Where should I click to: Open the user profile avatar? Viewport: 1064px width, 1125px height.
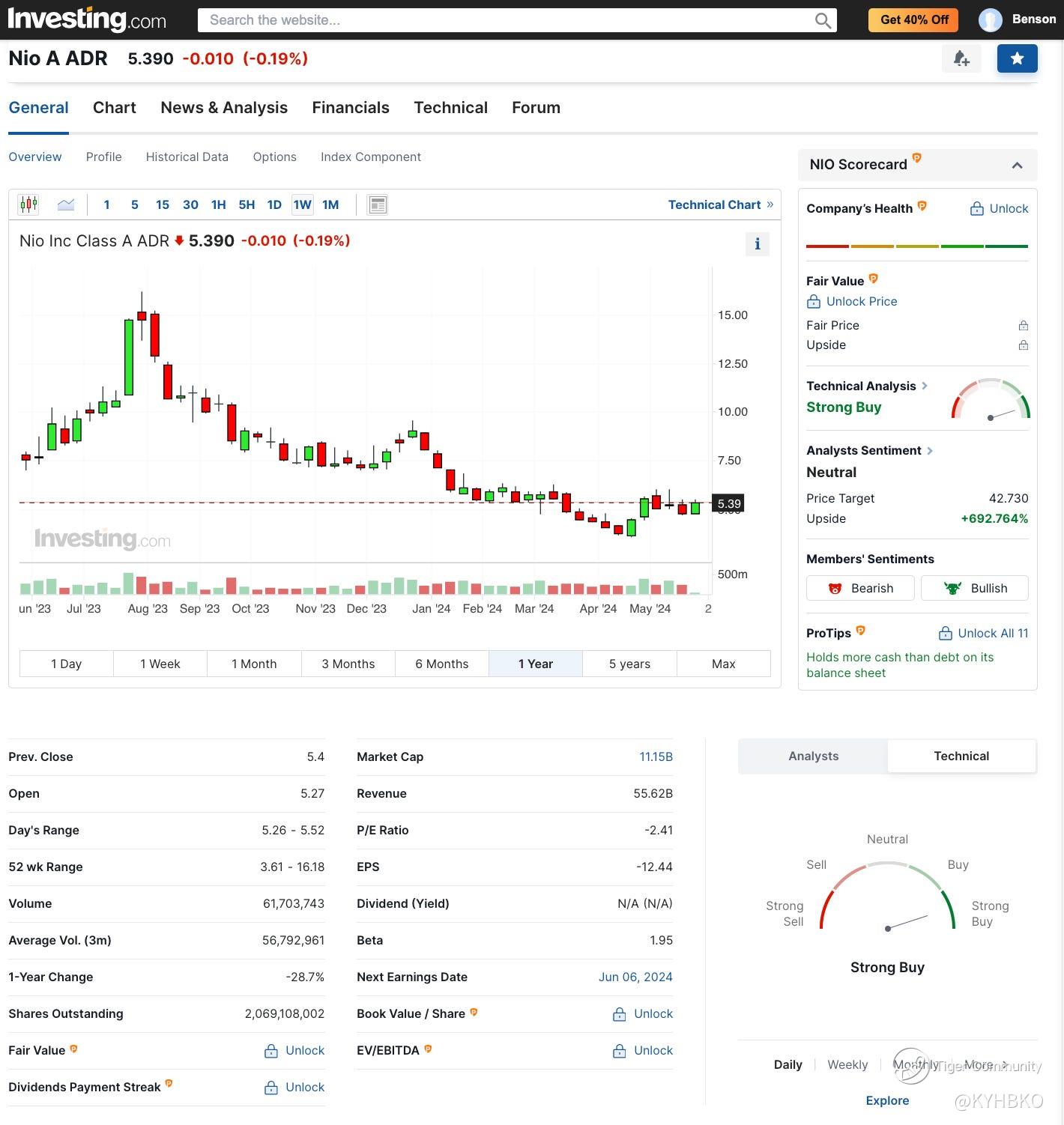point(990,19)
